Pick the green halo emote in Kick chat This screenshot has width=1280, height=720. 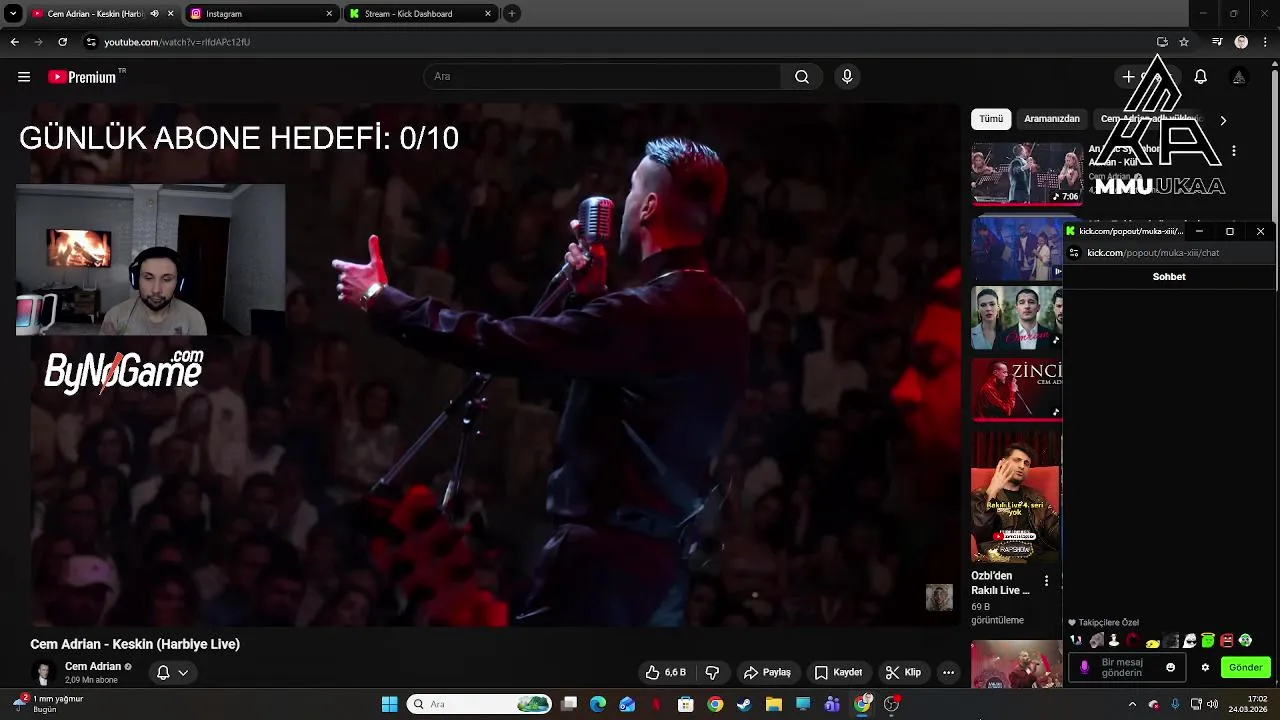pyautogui.click(x=1208, y=640)
